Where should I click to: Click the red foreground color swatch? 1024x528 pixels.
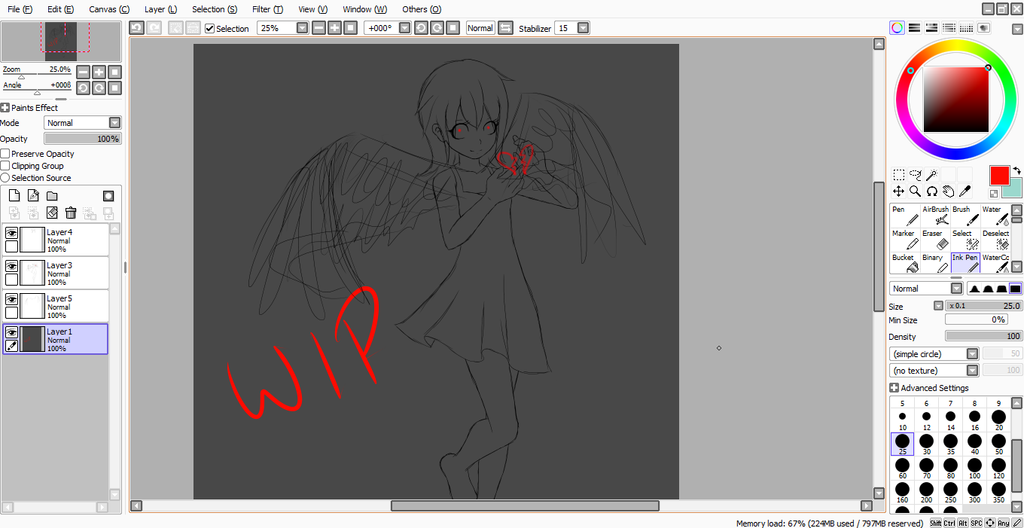(x=1000, y=175)
